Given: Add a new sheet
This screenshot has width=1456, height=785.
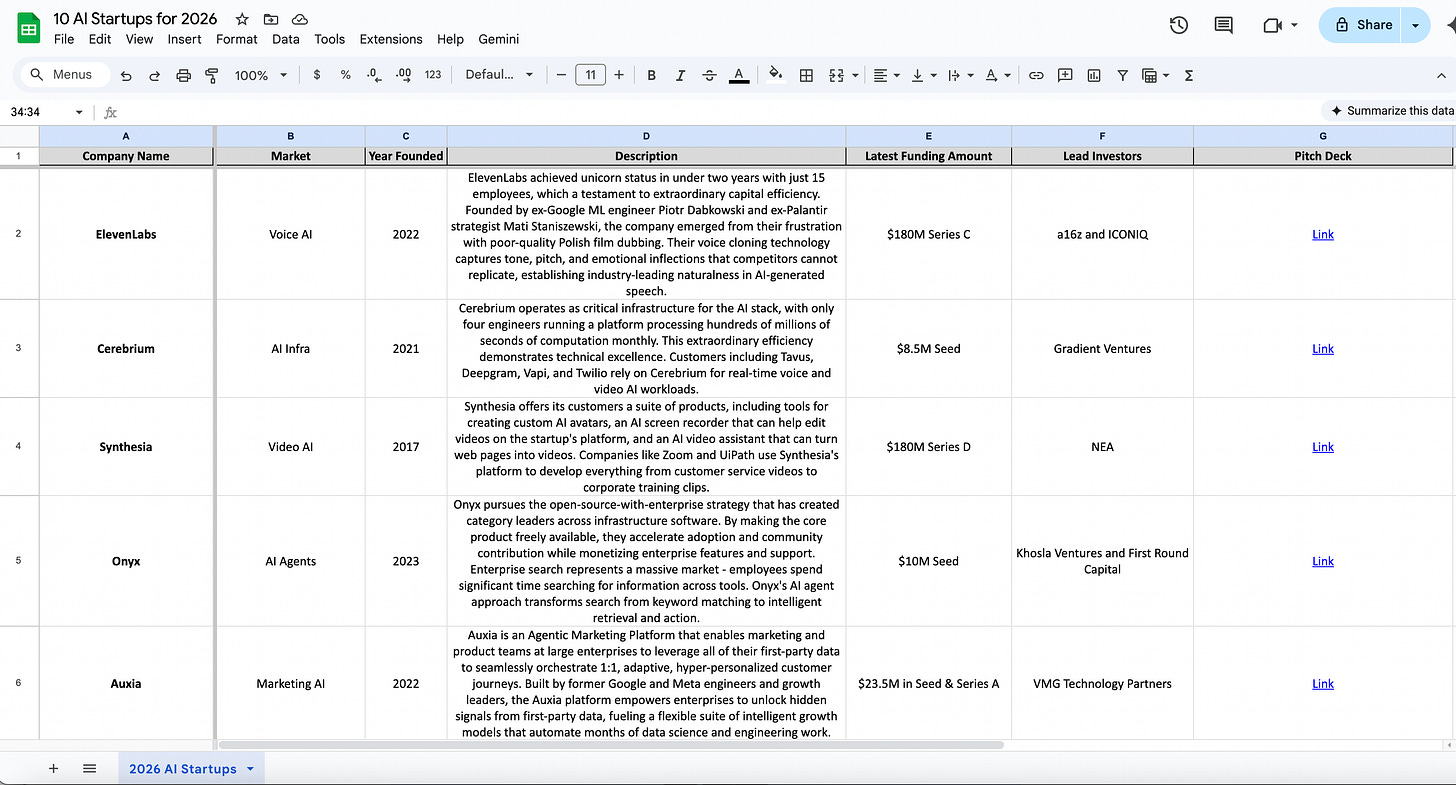Looking at the screenshot, I should click(x=54, y=768).
